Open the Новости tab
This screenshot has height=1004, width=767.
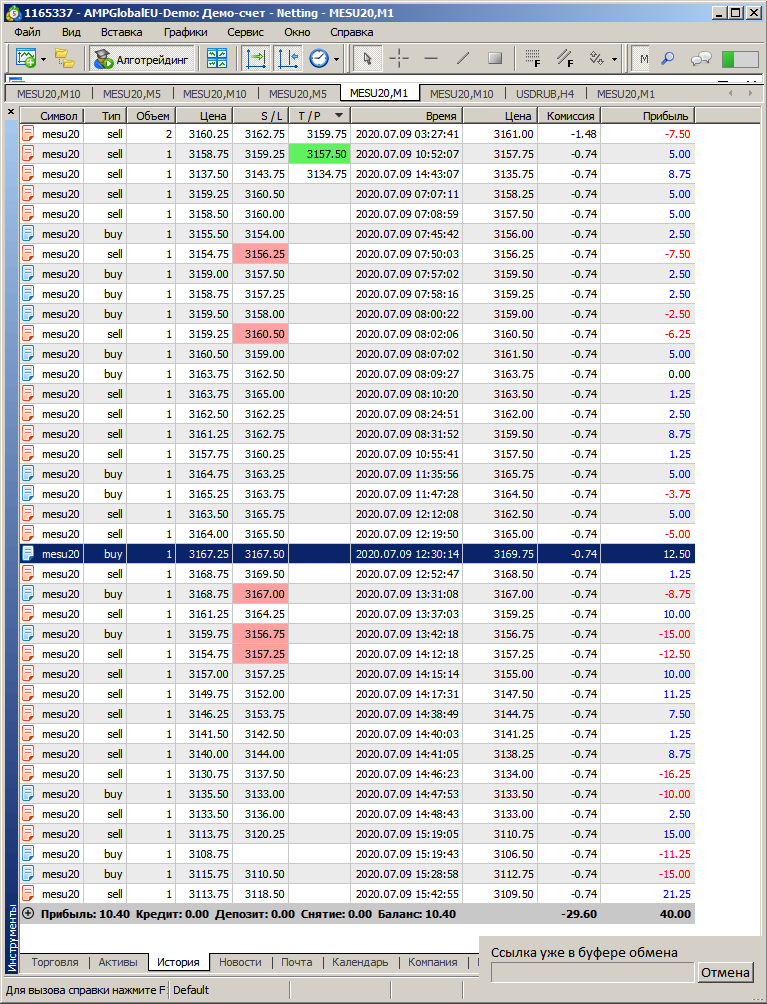pyautogui.click(x=240, y=962)
